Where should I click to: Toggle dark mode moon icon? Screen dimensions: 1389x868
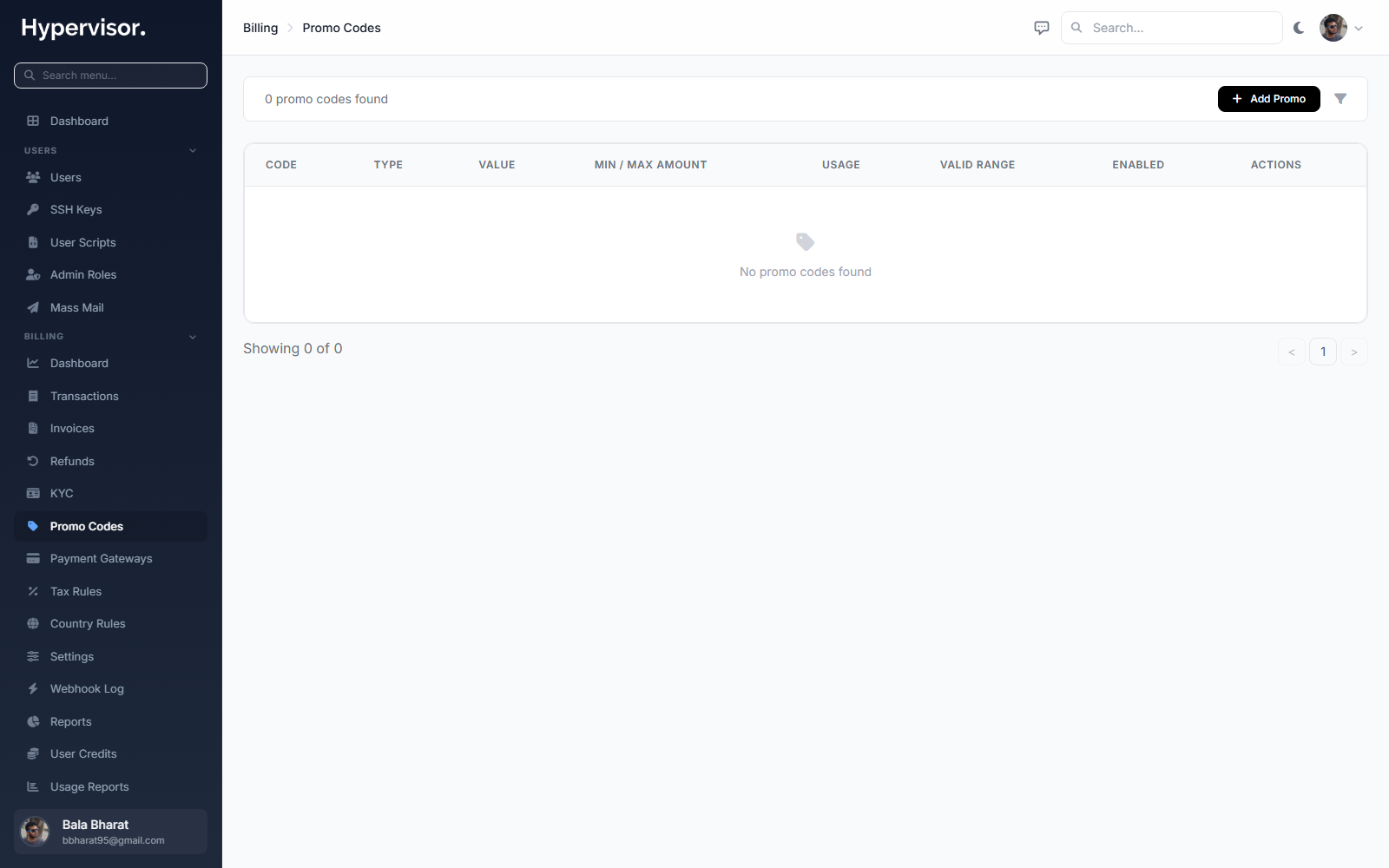click(x=1299, y=28)
